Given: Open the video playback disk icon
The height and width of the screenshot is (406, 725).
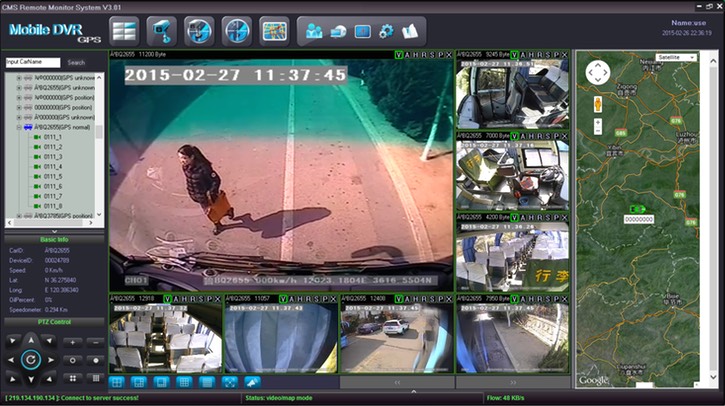Looking at the screenshot, I should pos(198,30).
